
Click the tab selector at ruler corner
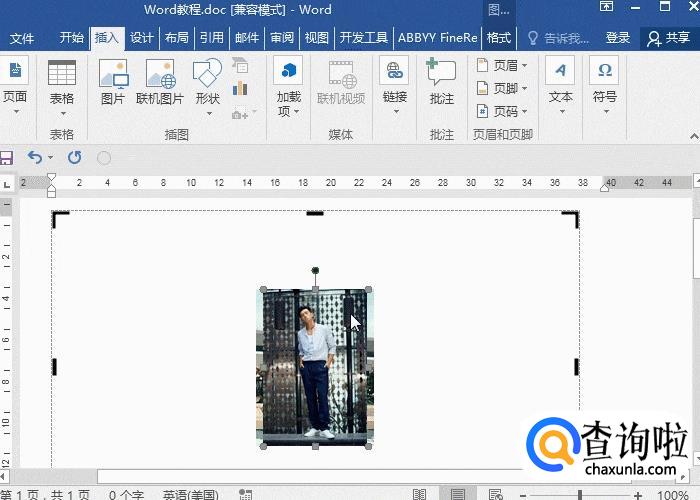pos(6,184)
